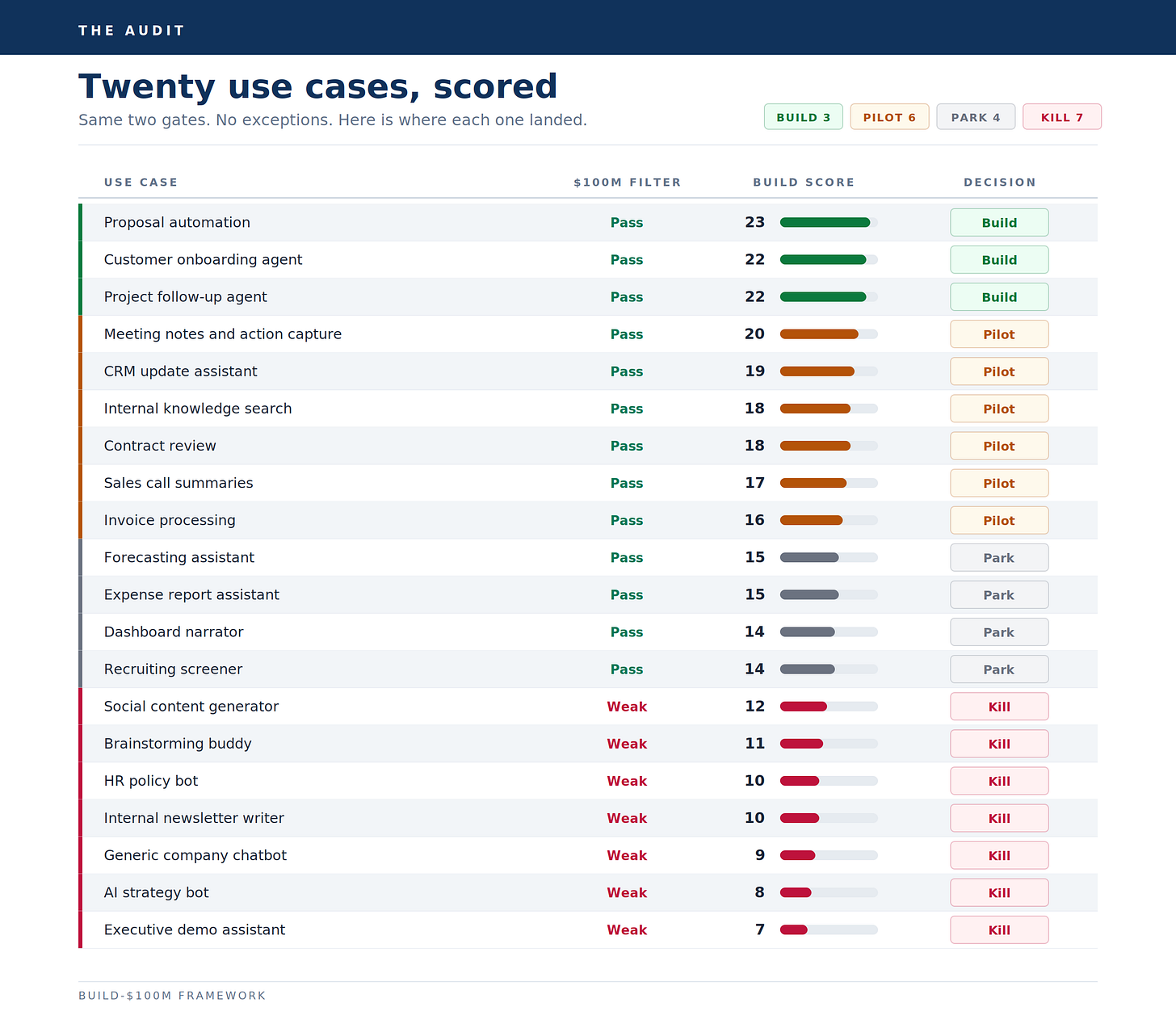This screenshot has height=1011, width=1176.
Task: Click the BUILD 3 summary chip
Action: click(804, 117)
